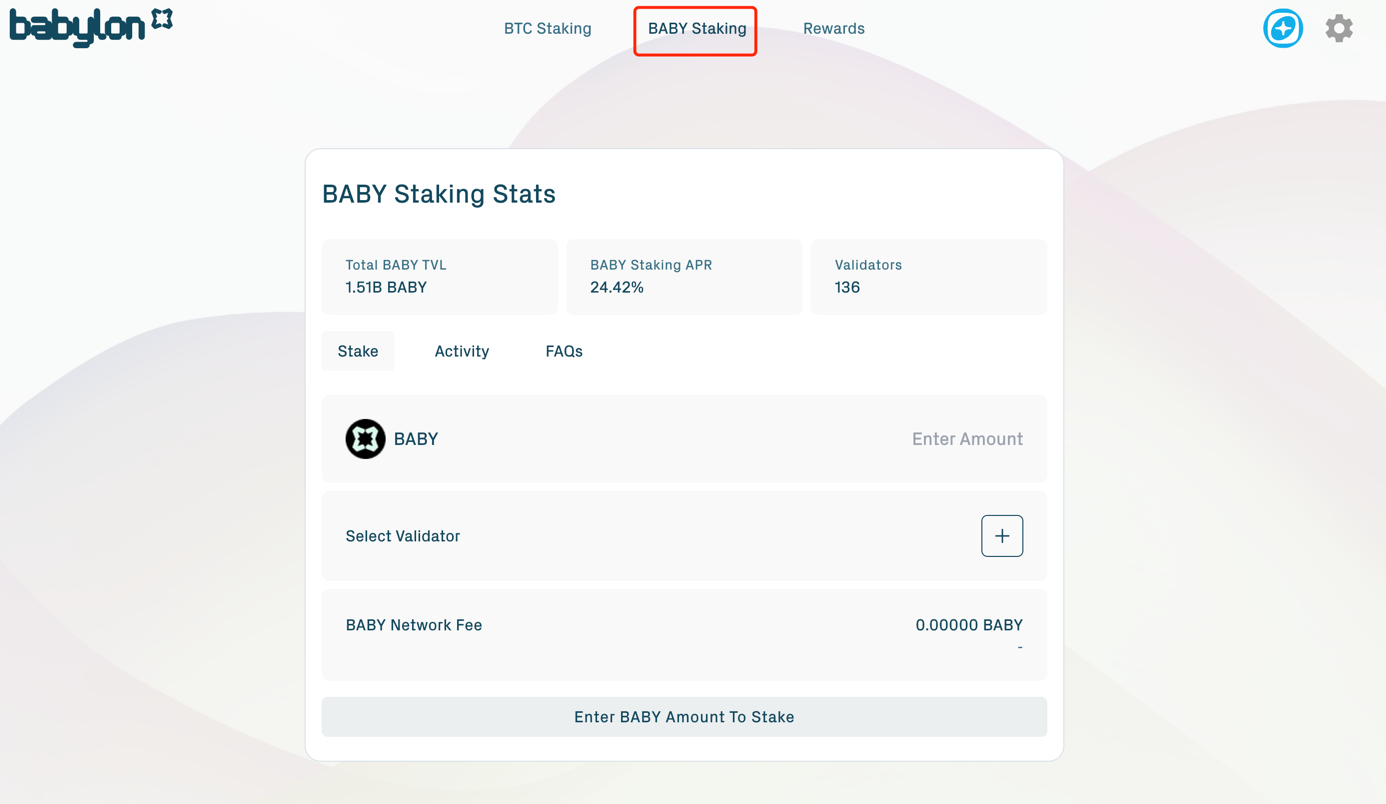Click the Enter Amount field
This screenshot has height=804, width=1386.
click(967, 438)
